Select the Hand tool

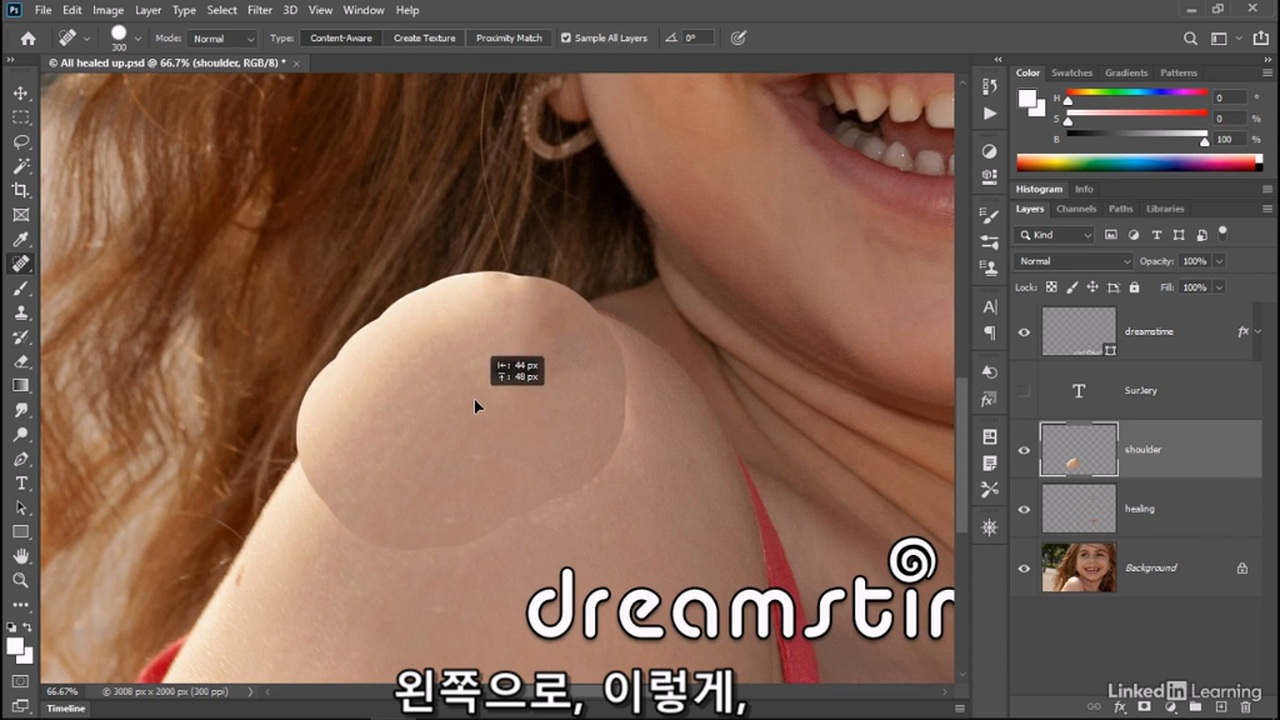tap(21, 556)
